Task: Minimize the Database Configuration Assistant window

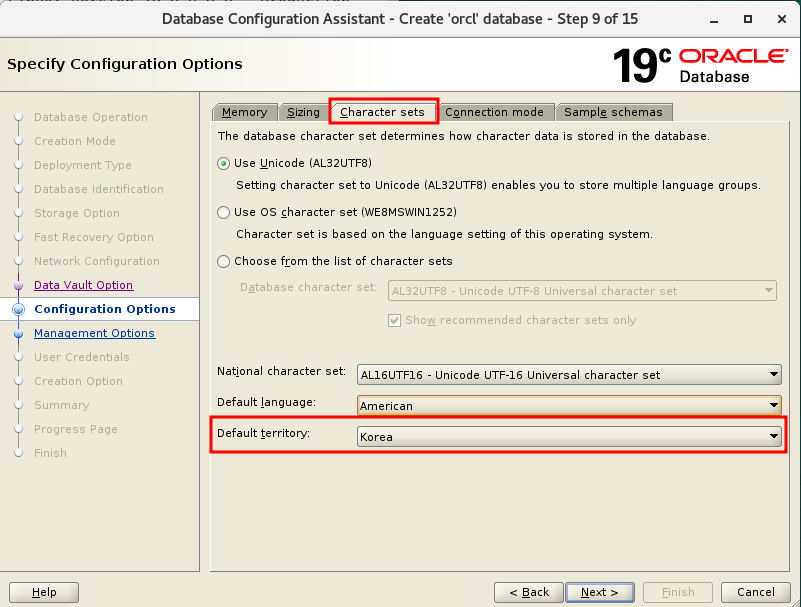Action: (714, 20)
